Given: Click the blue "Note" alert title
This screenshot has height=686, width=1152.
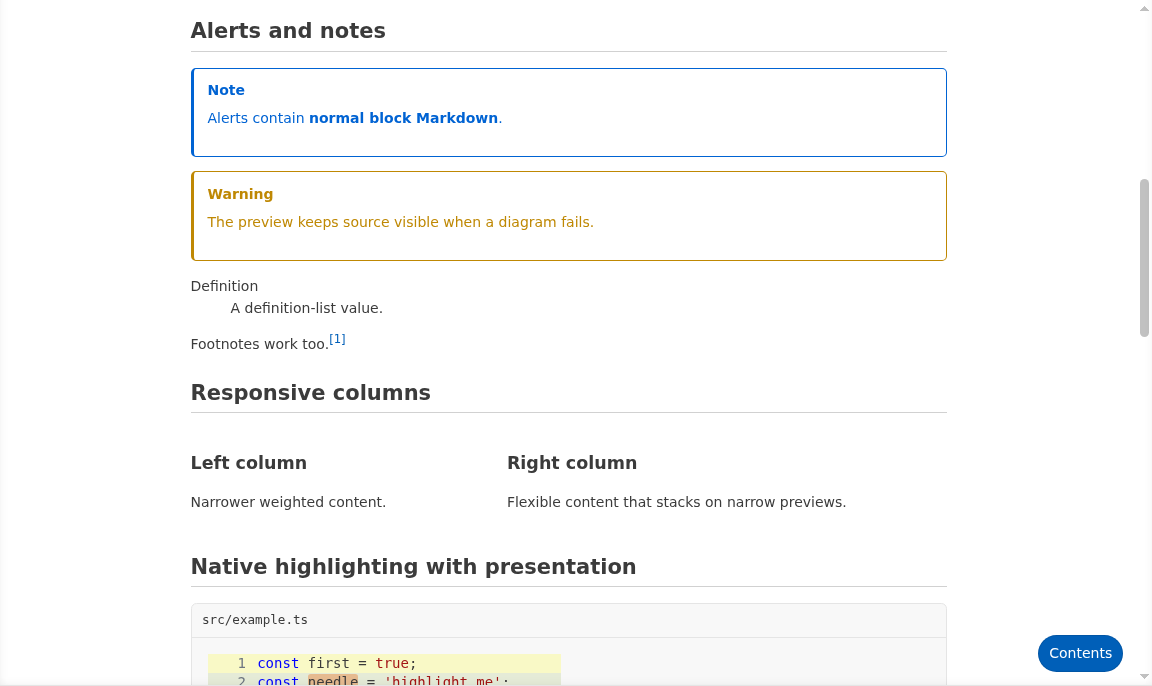Looking at the screenshot, I should pyautogui.click(x=226, y=90).
